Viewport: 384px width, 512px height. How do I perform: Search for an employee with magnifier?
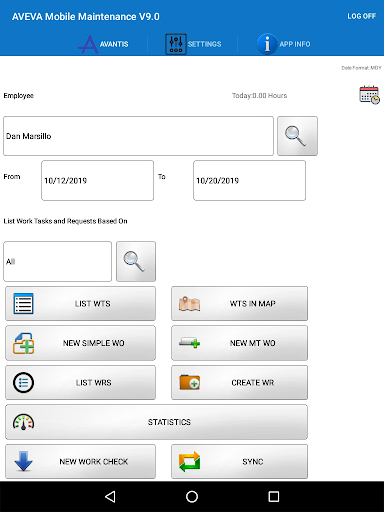(297, 136)
